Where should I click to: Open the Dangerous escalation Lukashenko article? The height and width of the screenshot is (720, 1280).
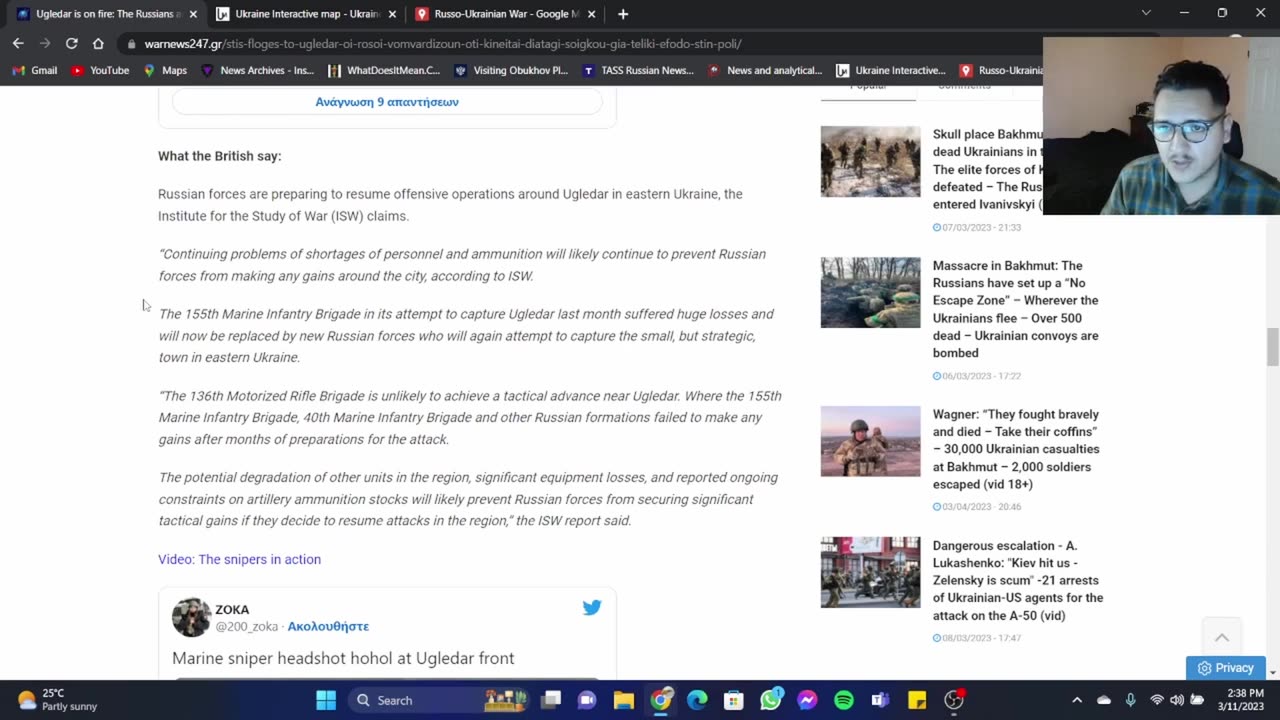(1018, 580)
